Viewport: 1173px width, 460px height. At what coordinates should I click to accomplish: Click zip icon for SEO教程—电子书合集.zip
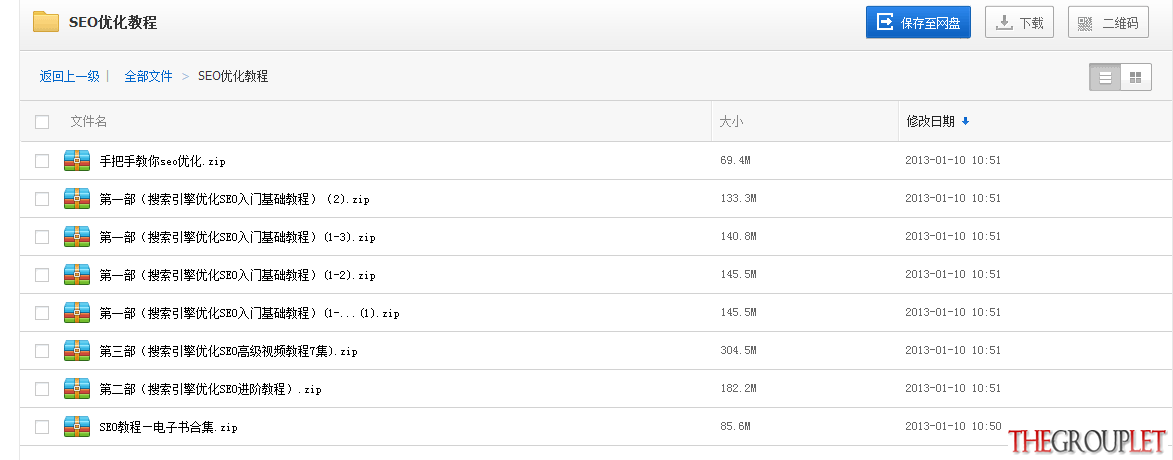[x=77, y=427]
